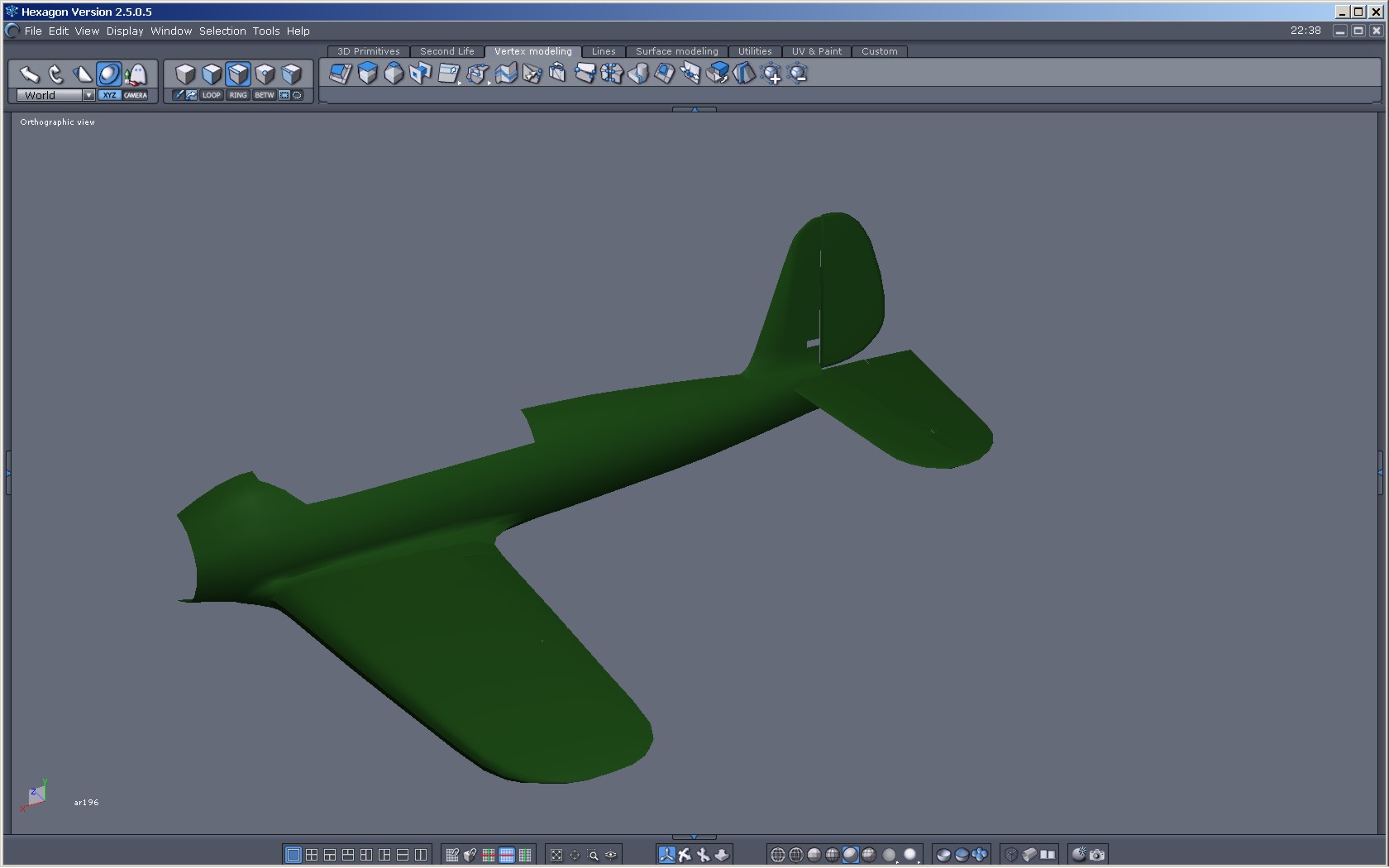Select wireframe globe display mode
This screenshot has width=1389, height=868.
coord(778,855)
